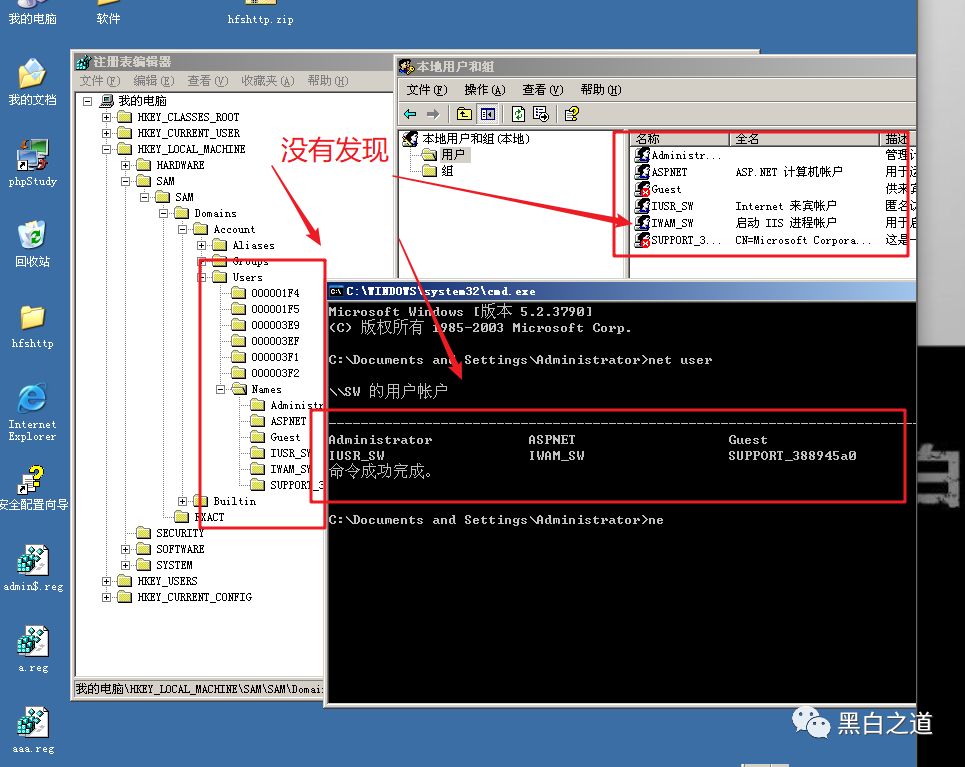
Task: Select the admin$.reg file on desktop
Action: 32,564
